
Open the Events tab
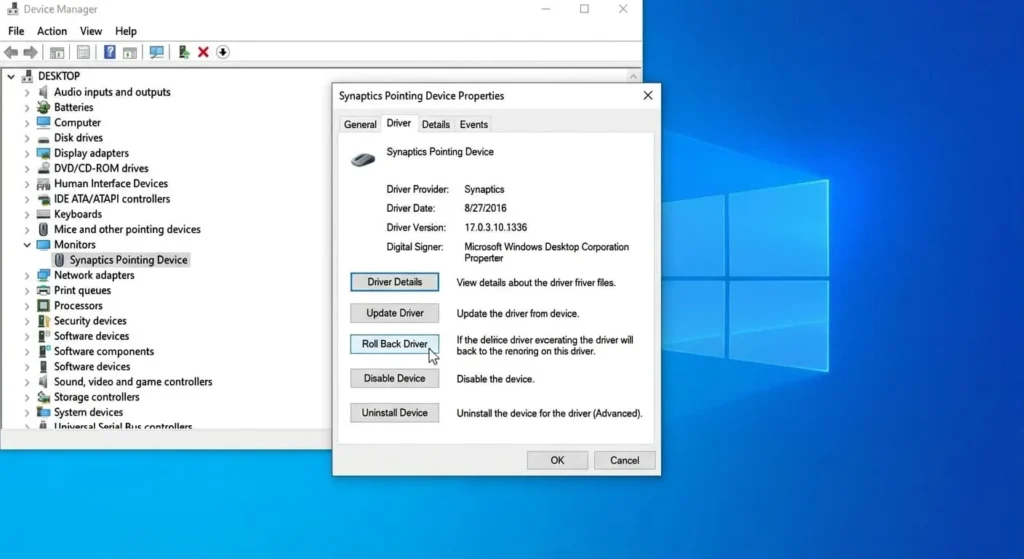click(x=473, y=124)
